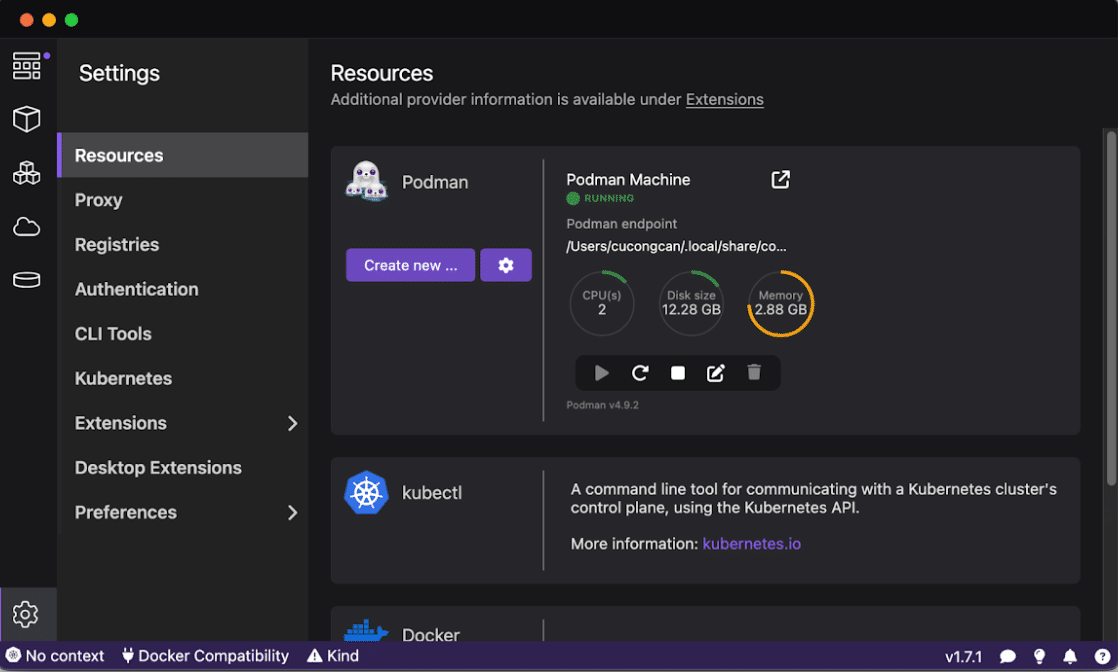Open Podman provider gear settings button
The width and height of the screenshot is (1118, 672).
click(x=506, y=265)
